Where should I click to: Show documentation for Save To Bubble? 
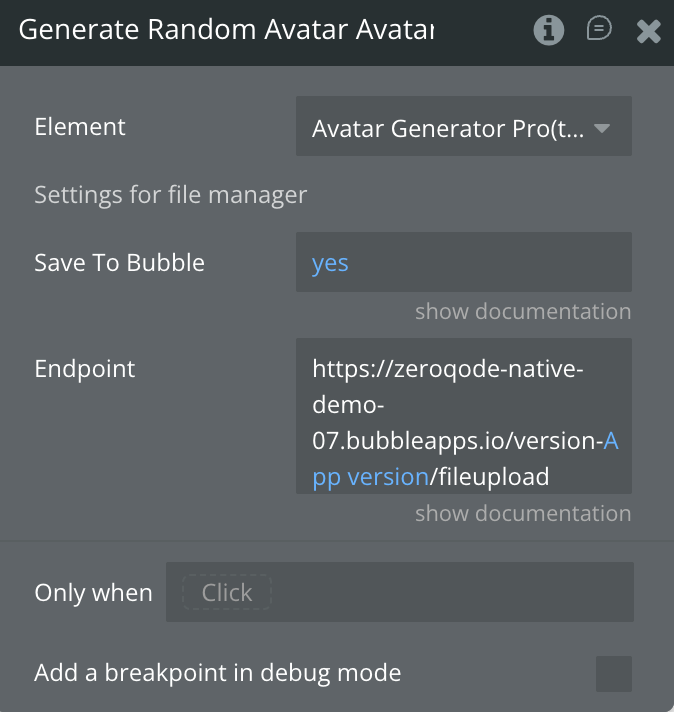[523, 311]
